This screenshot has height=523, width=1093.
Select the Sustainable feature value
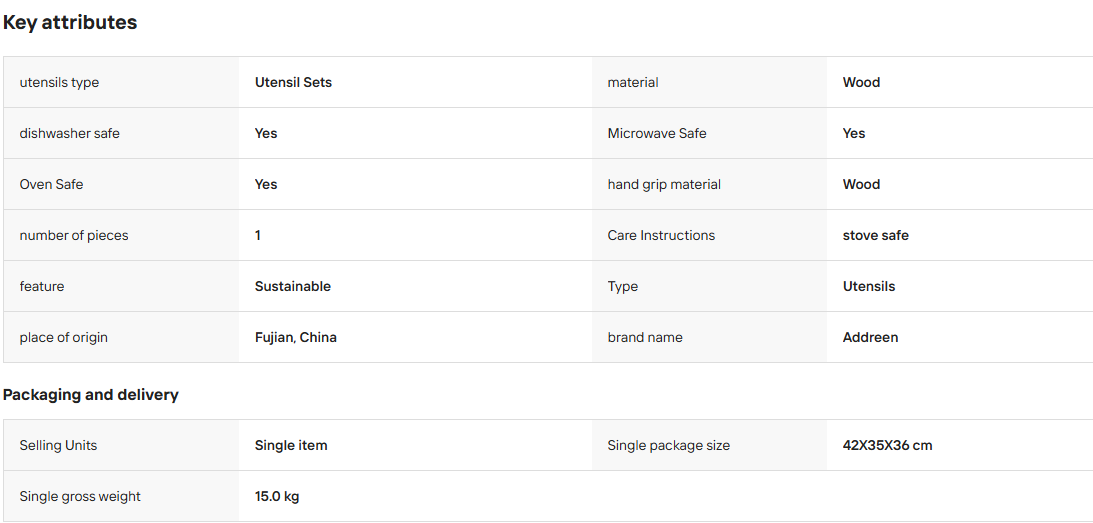point(293,286)
